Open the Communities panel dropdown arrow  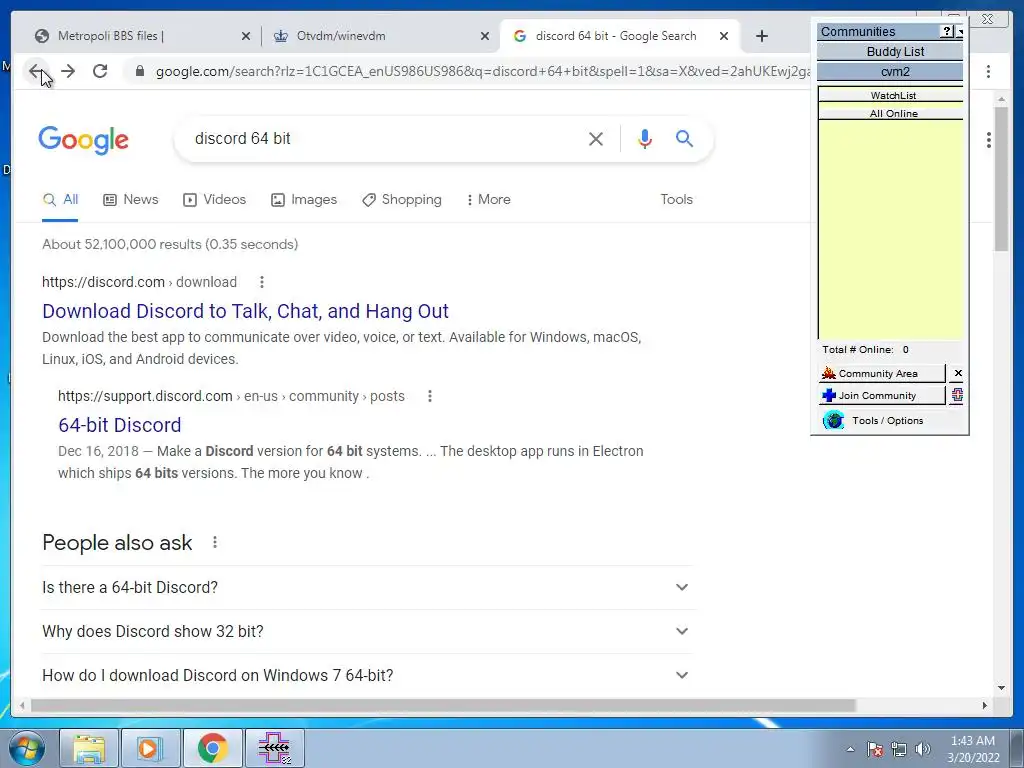point(960,31)
